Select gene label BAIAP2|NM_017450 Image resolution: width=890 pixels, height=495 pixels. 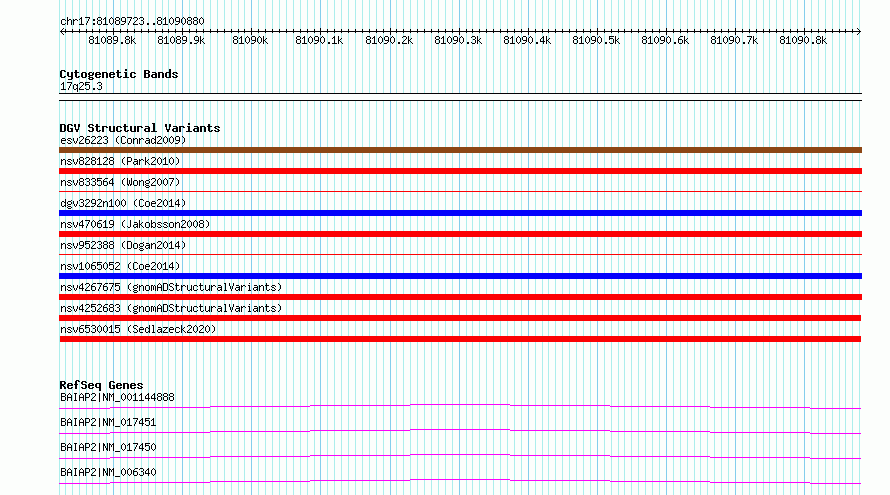point(108,447)
